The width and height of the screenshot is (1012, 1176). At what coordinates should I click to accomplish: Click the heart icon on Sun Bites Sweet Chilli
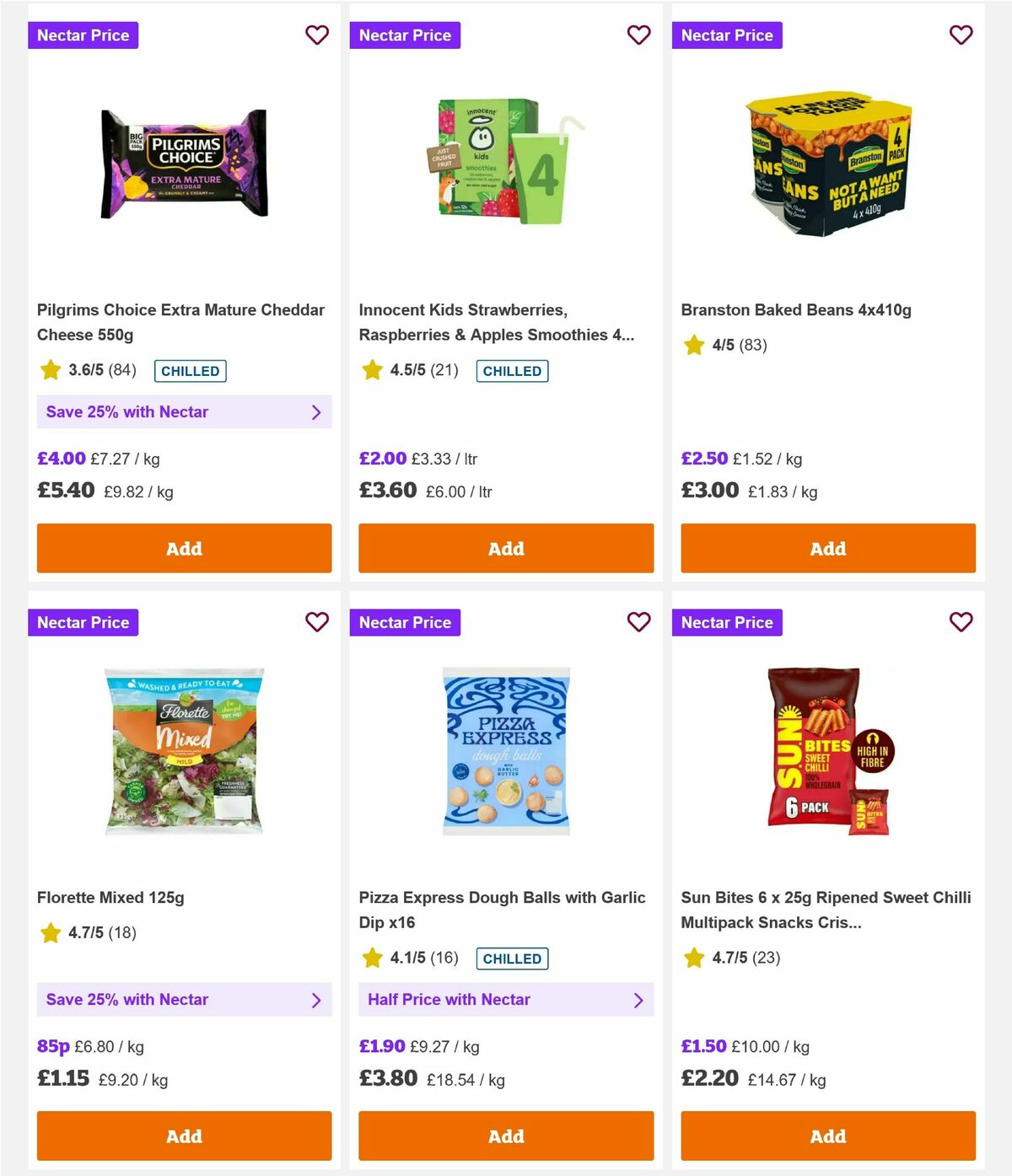pyautogui.click(x=961, y=622)
